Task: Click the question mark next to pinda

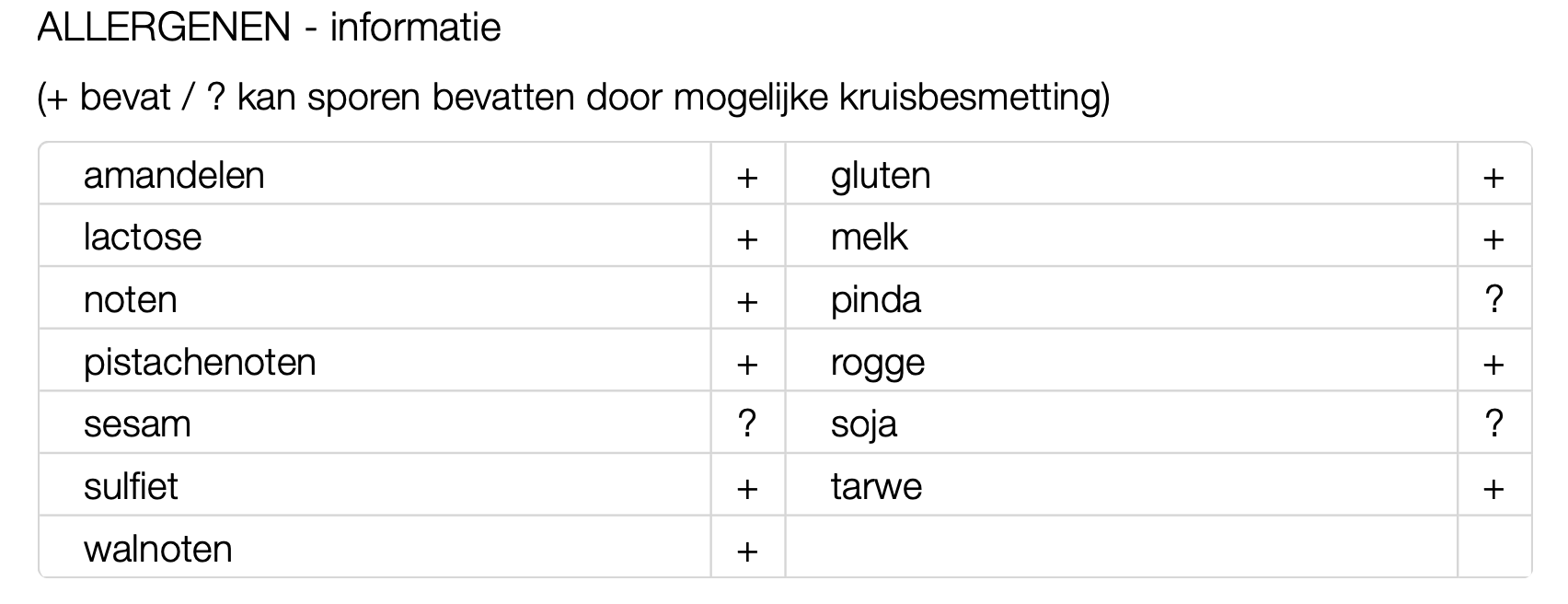Action: (x=1493, y=299)
